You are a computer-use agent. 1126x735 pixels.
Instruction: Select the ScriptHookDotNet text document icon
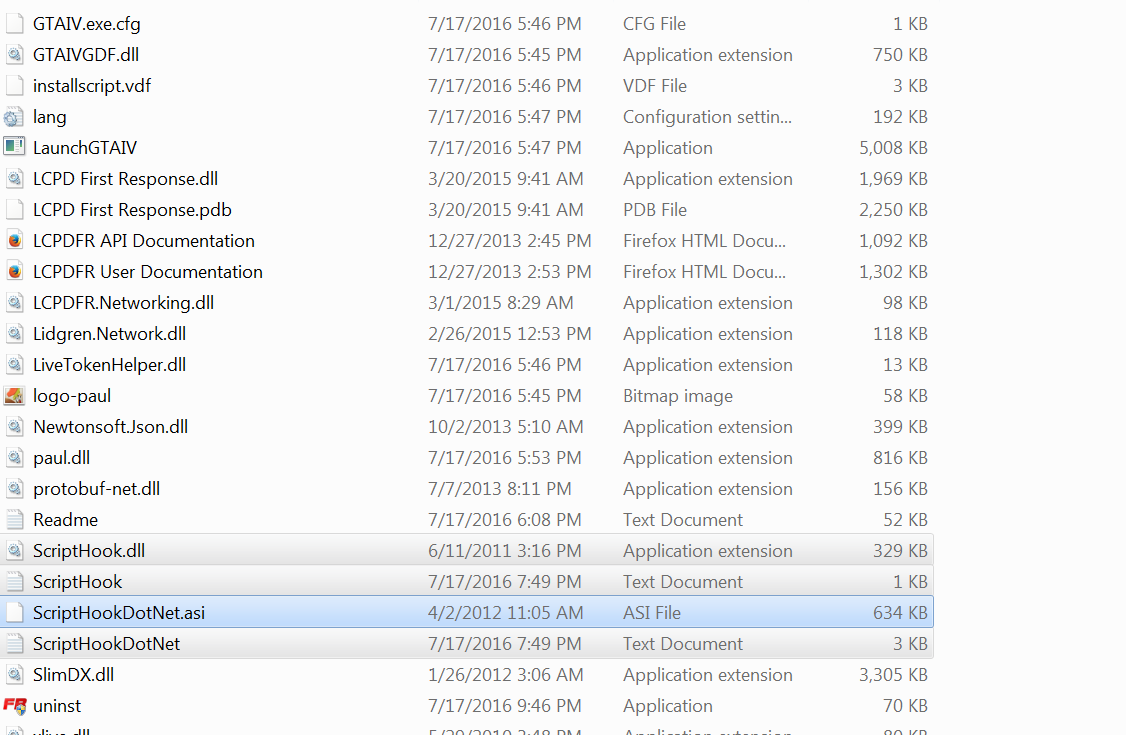pyautogui.click(x=14, y=644)
